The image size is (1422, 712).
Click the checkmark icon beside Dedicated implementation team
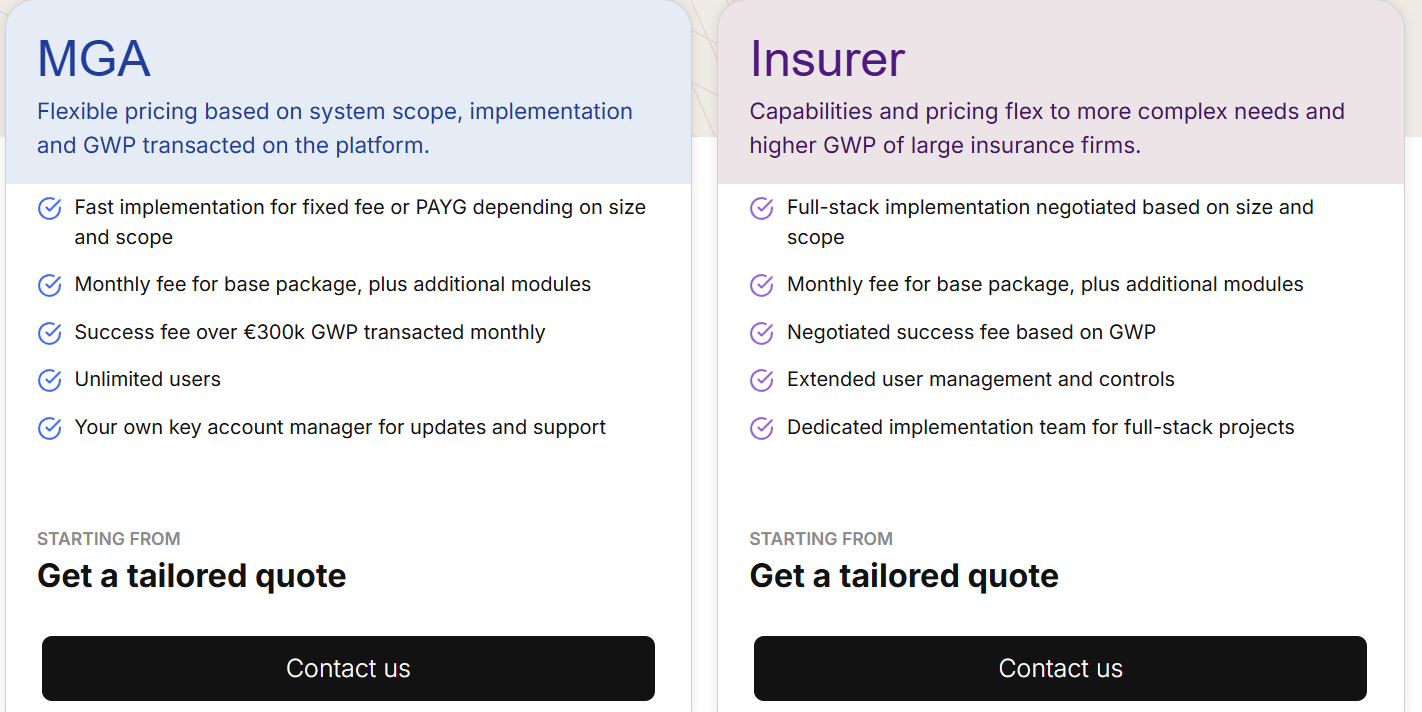pyautogui.click(x=761, y=428)
